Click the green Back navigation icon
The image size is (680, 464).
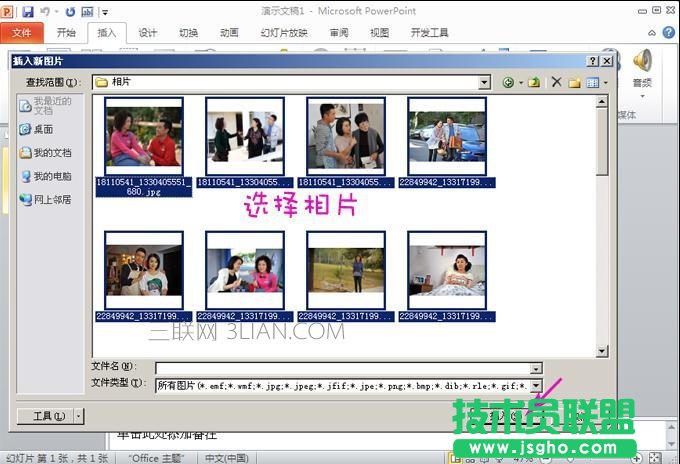pos(508,82)
